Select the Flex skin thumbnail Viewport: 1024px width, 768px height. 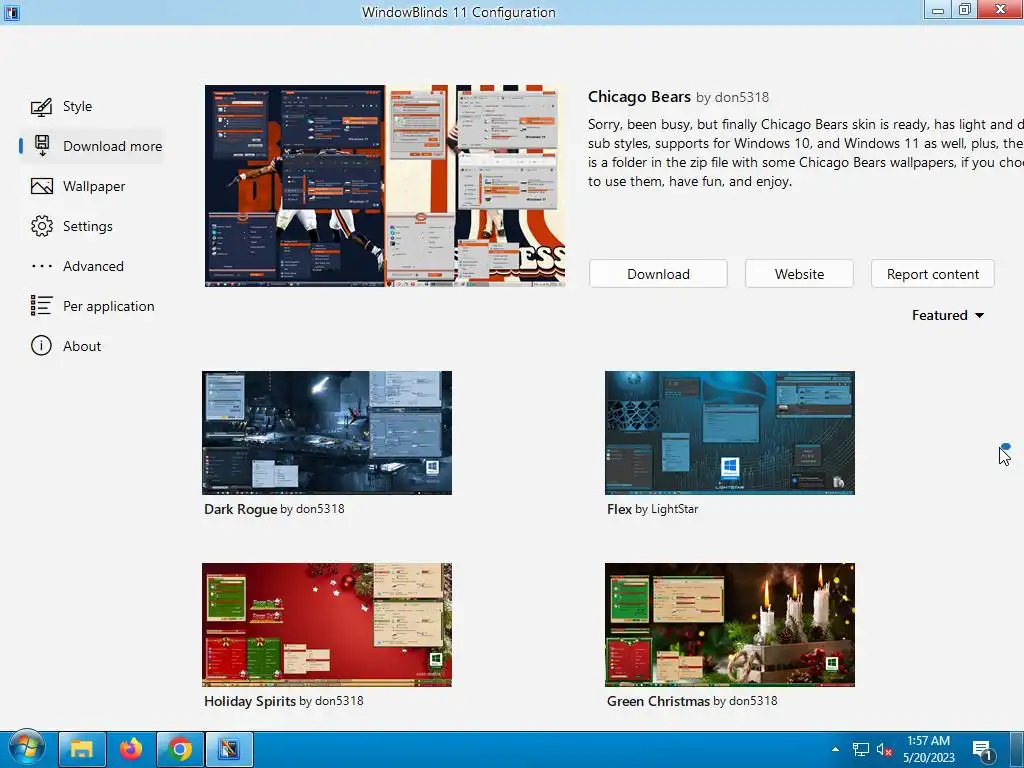click(x=729, y=432)
